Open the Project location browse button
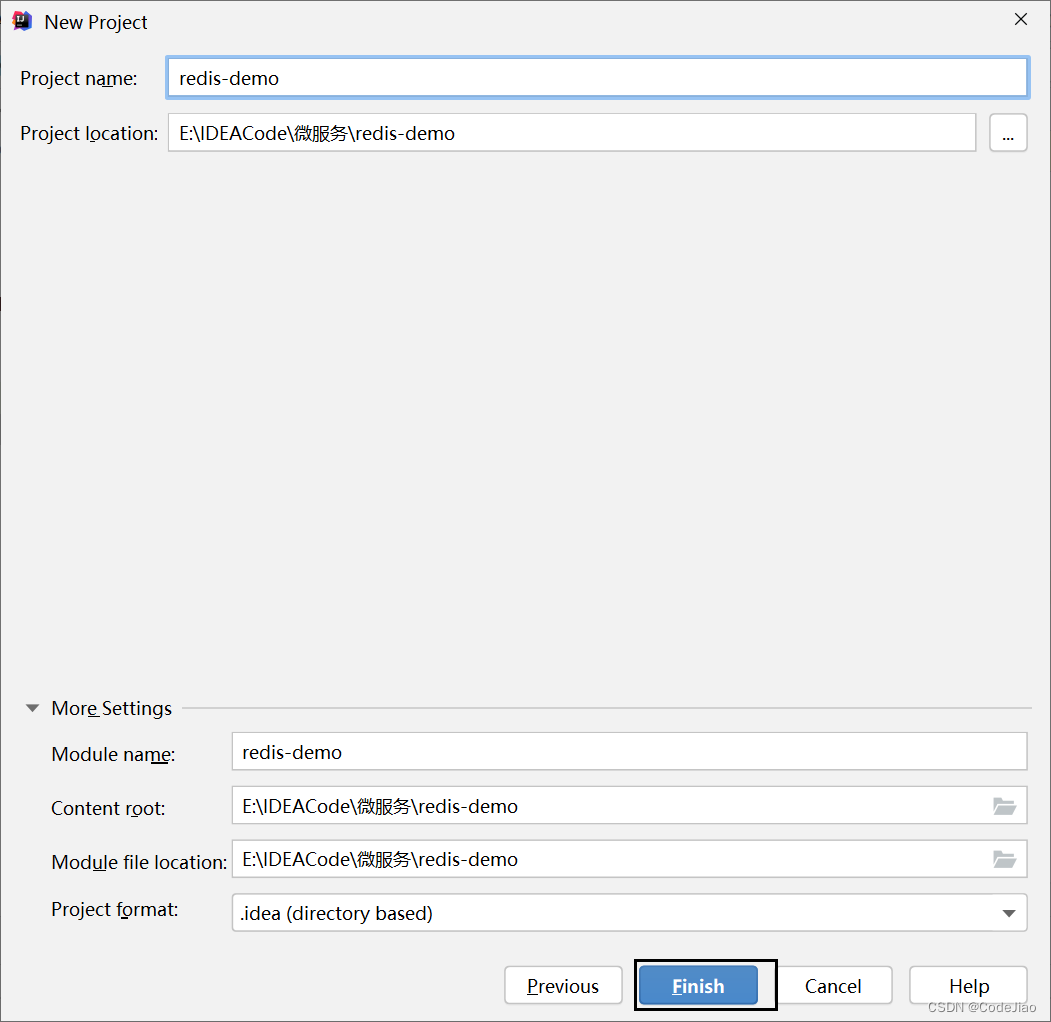The height and width of the screenshot is (1022, 1051). 1008,133
